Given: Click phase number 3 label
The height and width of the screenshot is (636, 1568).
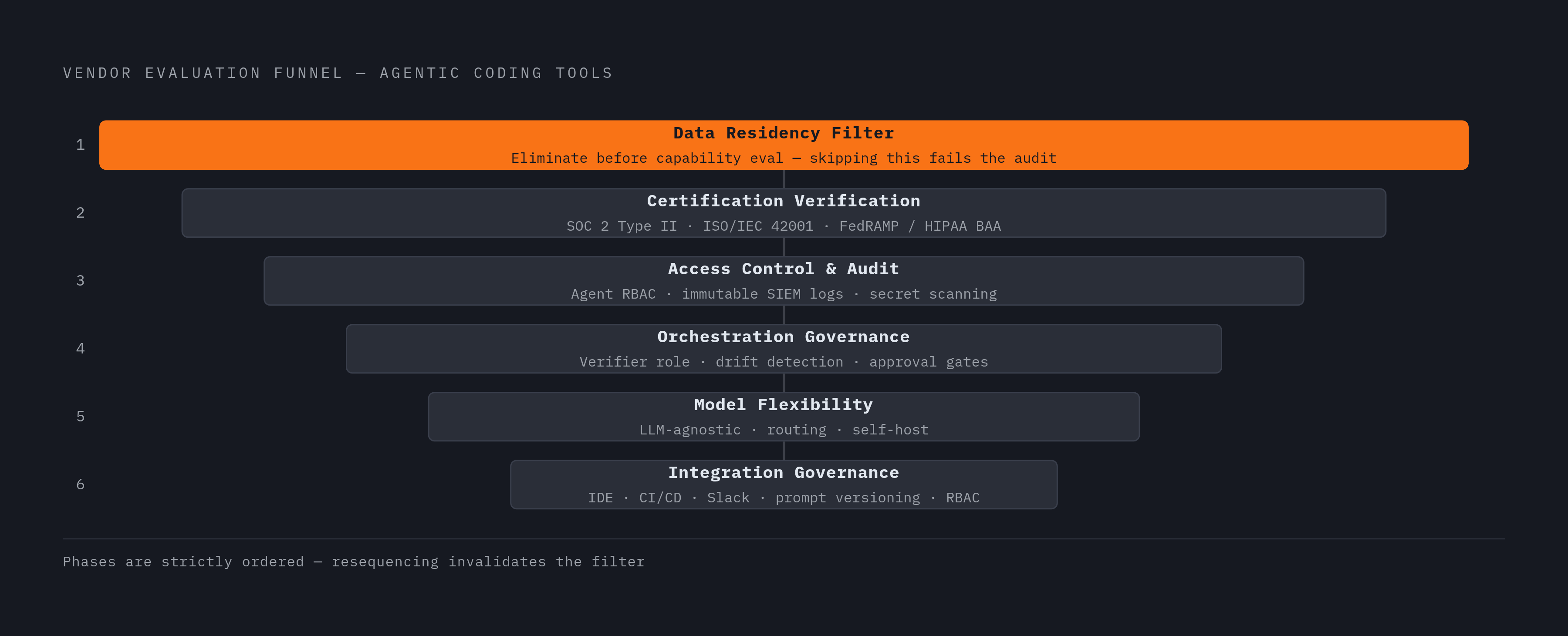Looking at the screenshot, I should (80, 281).
